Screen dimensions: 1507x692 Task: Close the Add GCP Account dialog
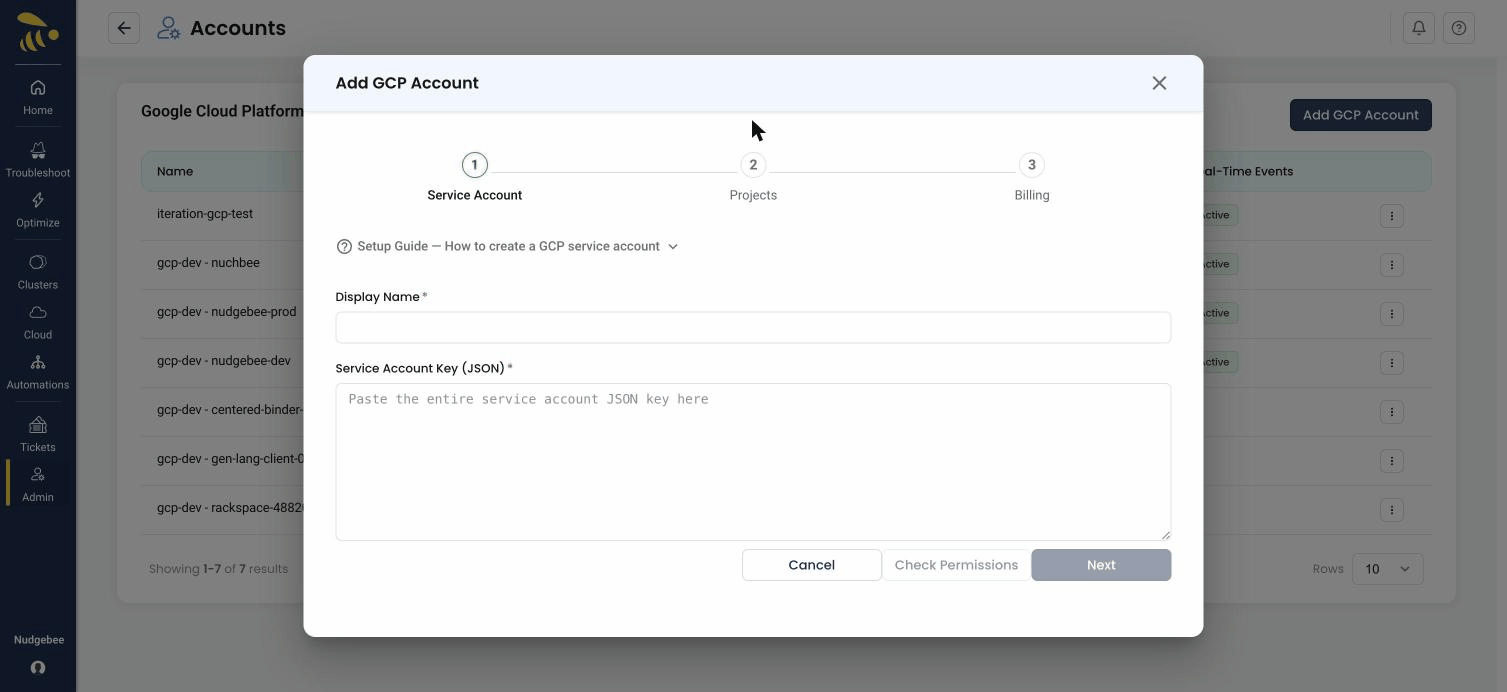click(x=1159, y=83)
